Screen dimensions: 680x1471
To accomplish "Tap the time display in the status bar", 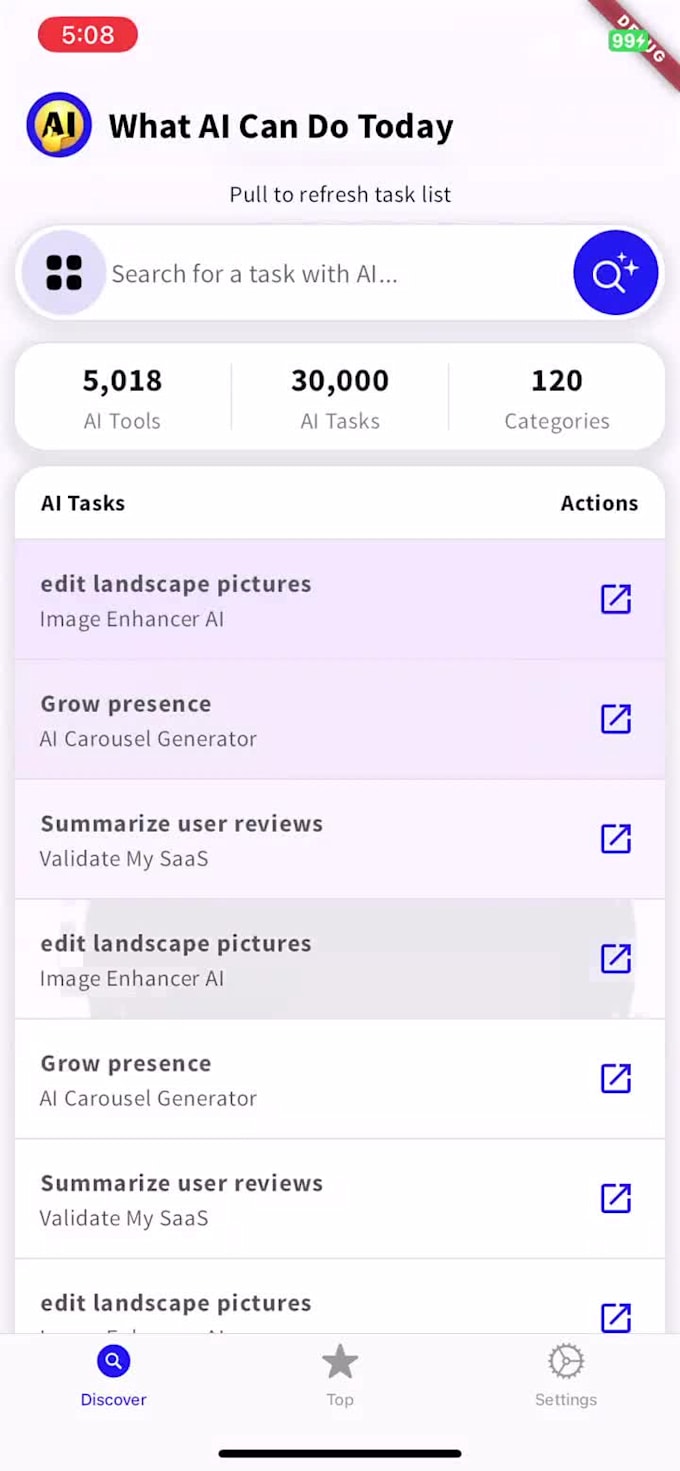I will (x=86, y=34).
